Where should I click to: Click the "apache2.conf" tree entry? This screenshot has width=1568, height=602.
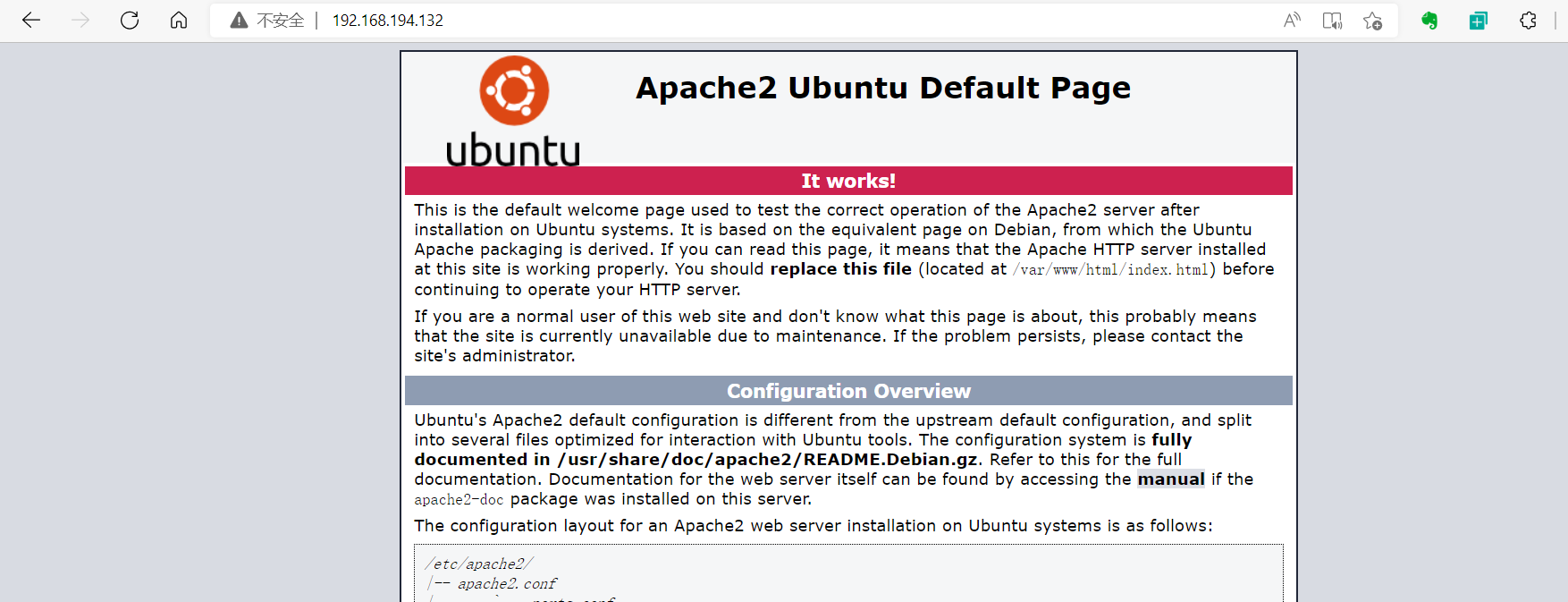click(507, 584)
